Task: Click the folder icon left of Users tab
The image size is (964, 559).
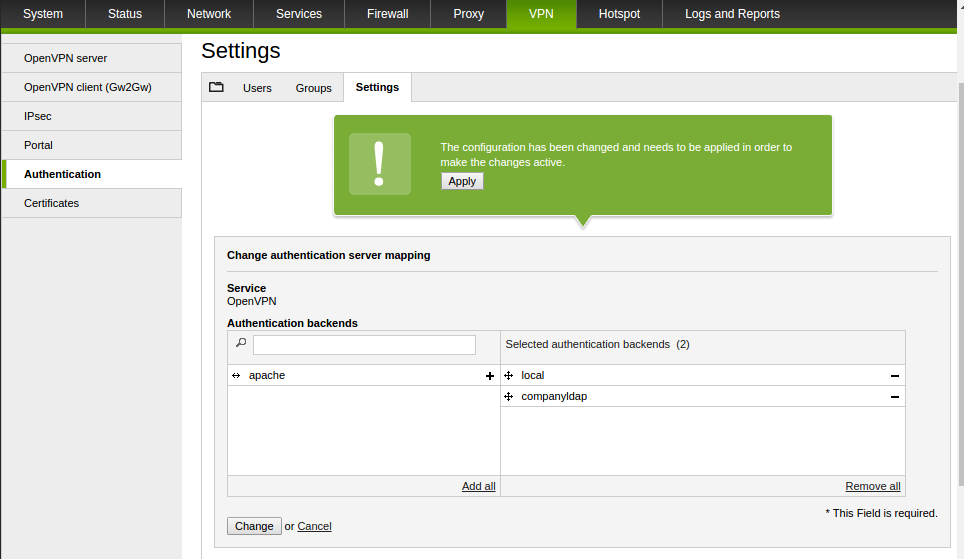Action: [216, 87]
